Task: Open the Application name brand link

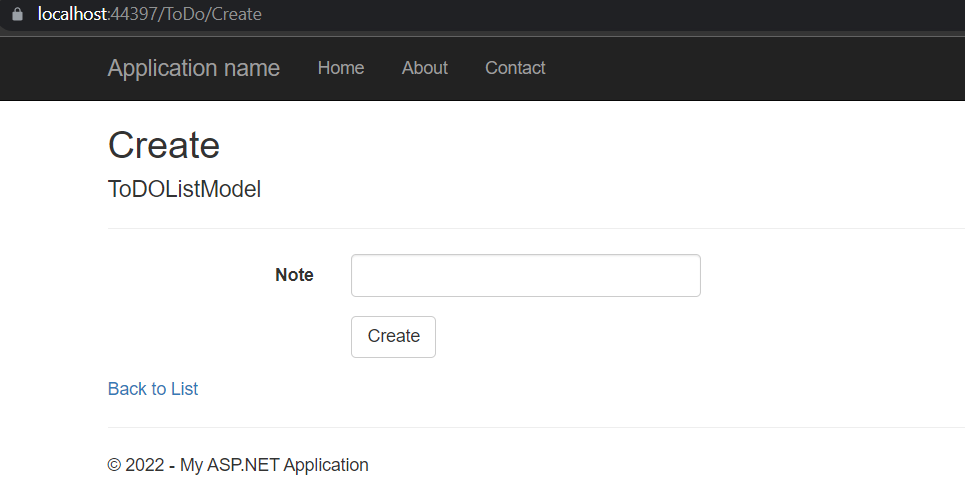Action: pyautogui.click(x=193, y=68)
